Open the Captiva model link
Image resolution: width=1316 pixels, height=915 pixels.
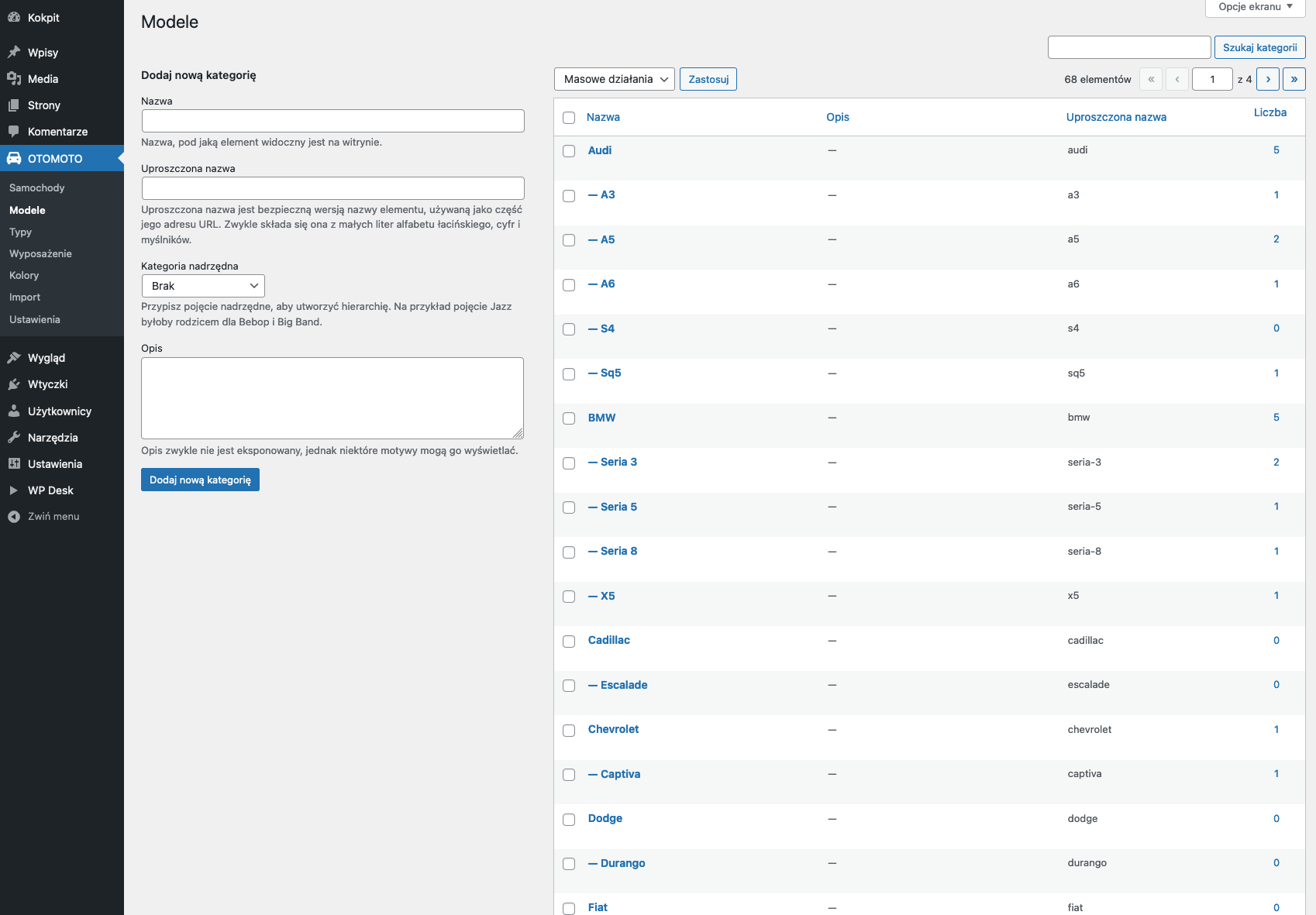615,774
